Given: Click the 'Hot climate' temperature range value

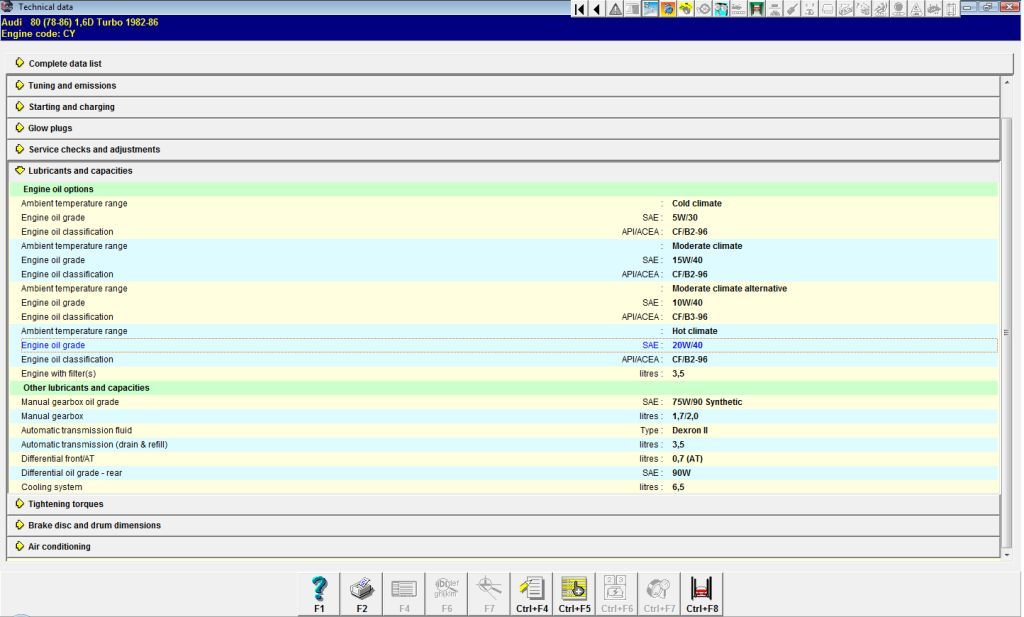Looking at the screenshot, I should click(x=694, y=332).
